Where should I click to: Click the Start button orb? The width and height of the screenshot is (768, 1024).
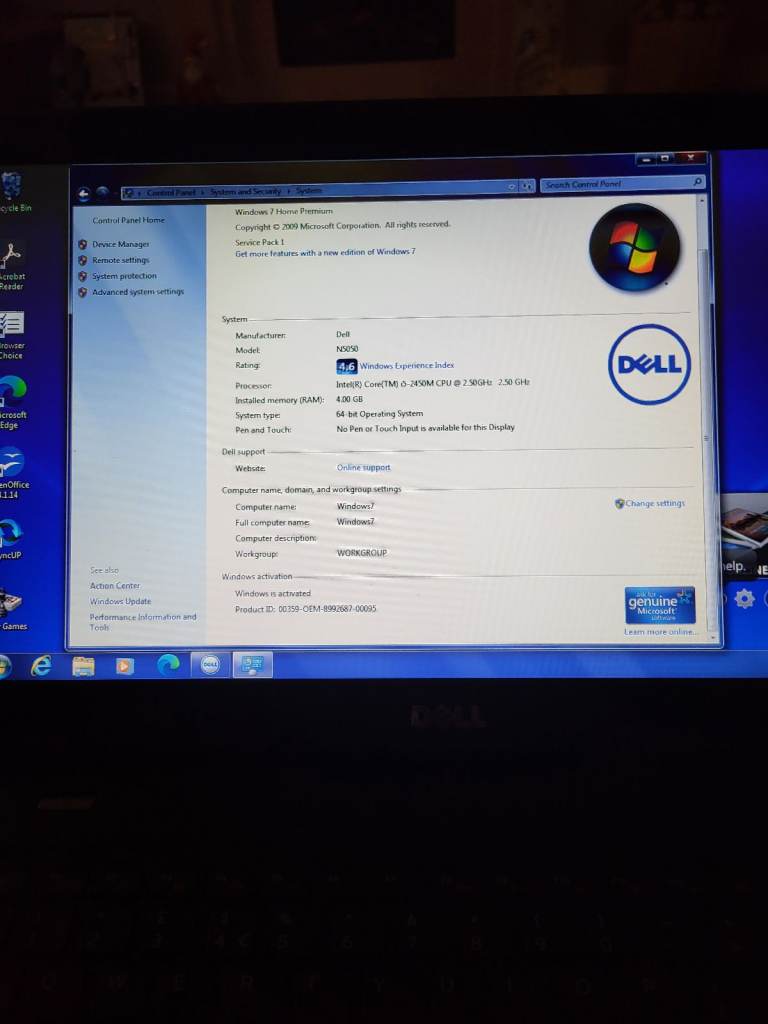click(x=3, y=667)
